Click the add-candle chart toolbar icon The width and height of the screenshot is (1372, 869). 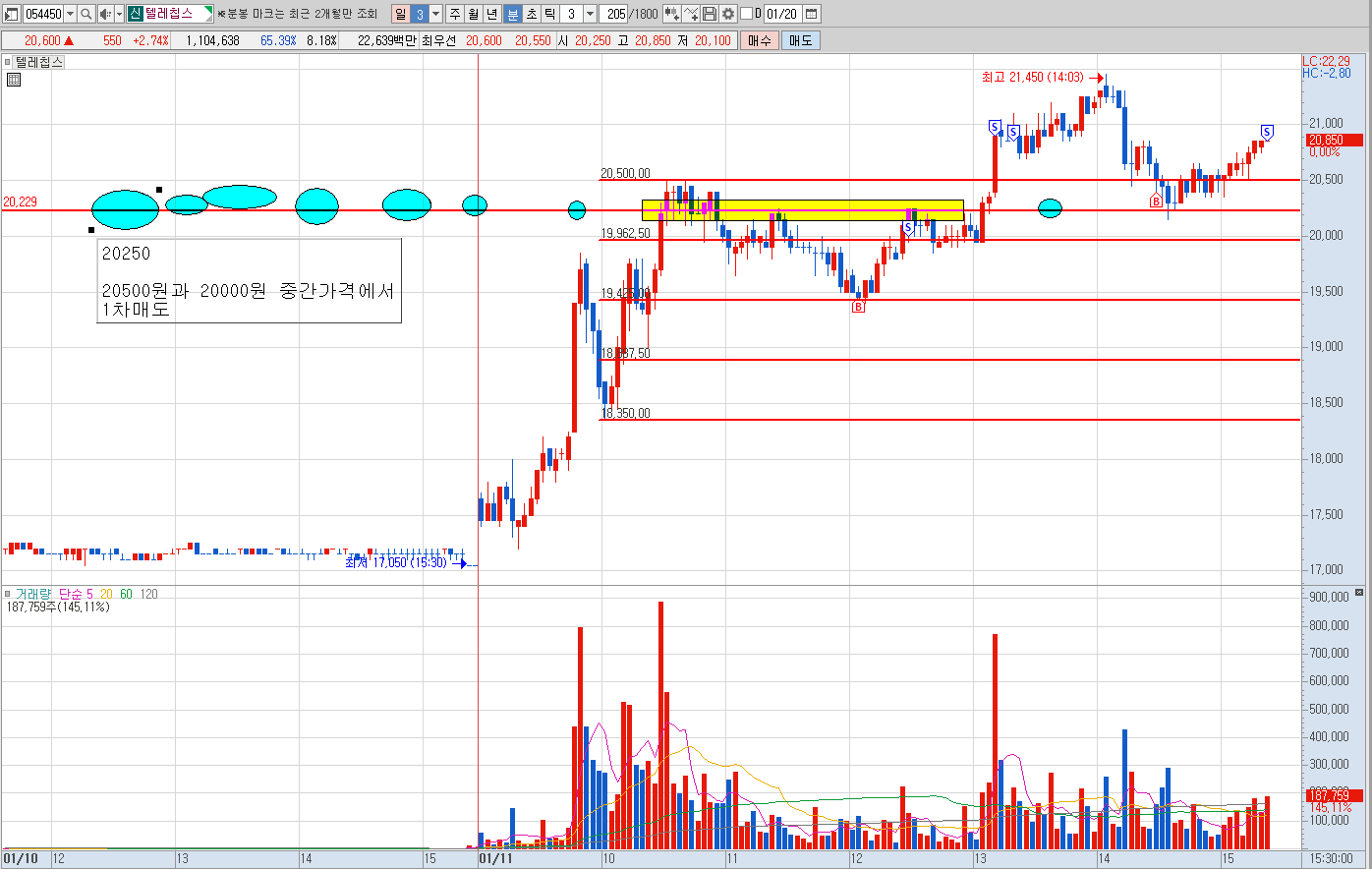pos(672,14)
